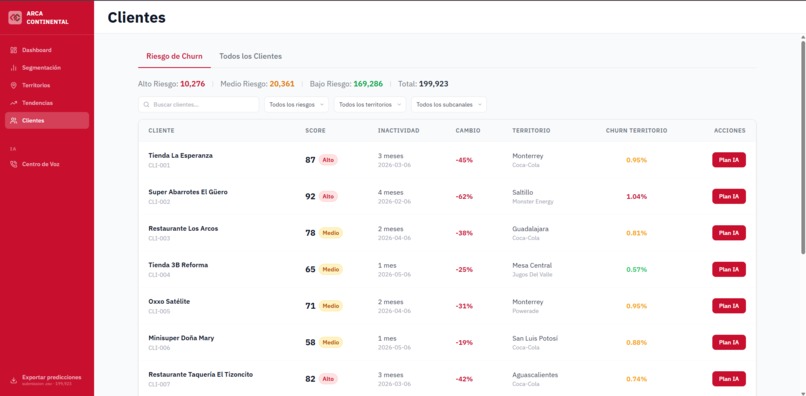Click Plan IA for Restaurante Los Arcos
The image size is (806, 396).
pos(728,233)
